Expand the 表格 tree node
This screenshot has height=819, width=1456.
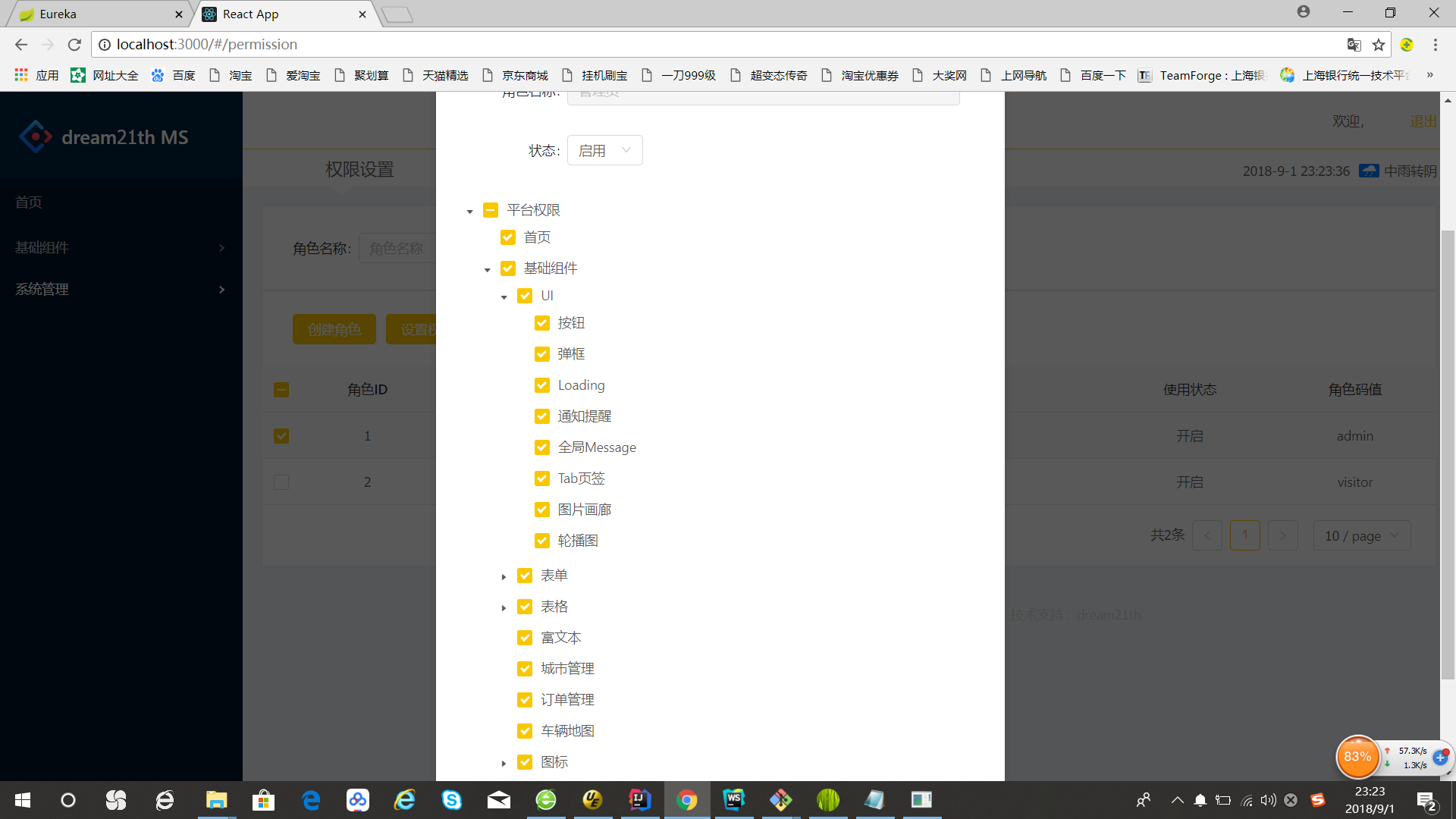click(x=504, y=608)
